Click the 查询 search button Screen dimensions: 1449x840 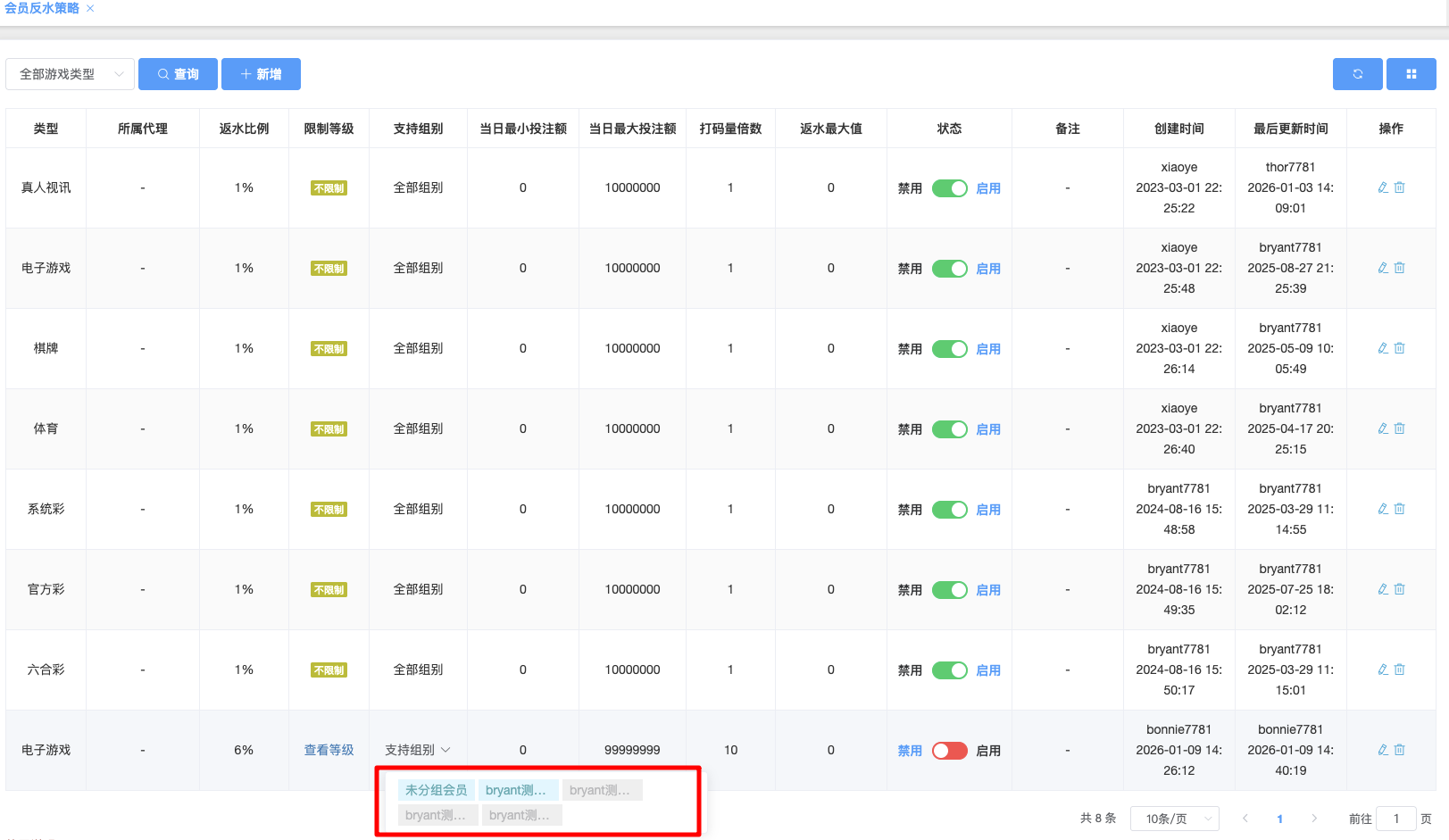(x=178, y=74)
